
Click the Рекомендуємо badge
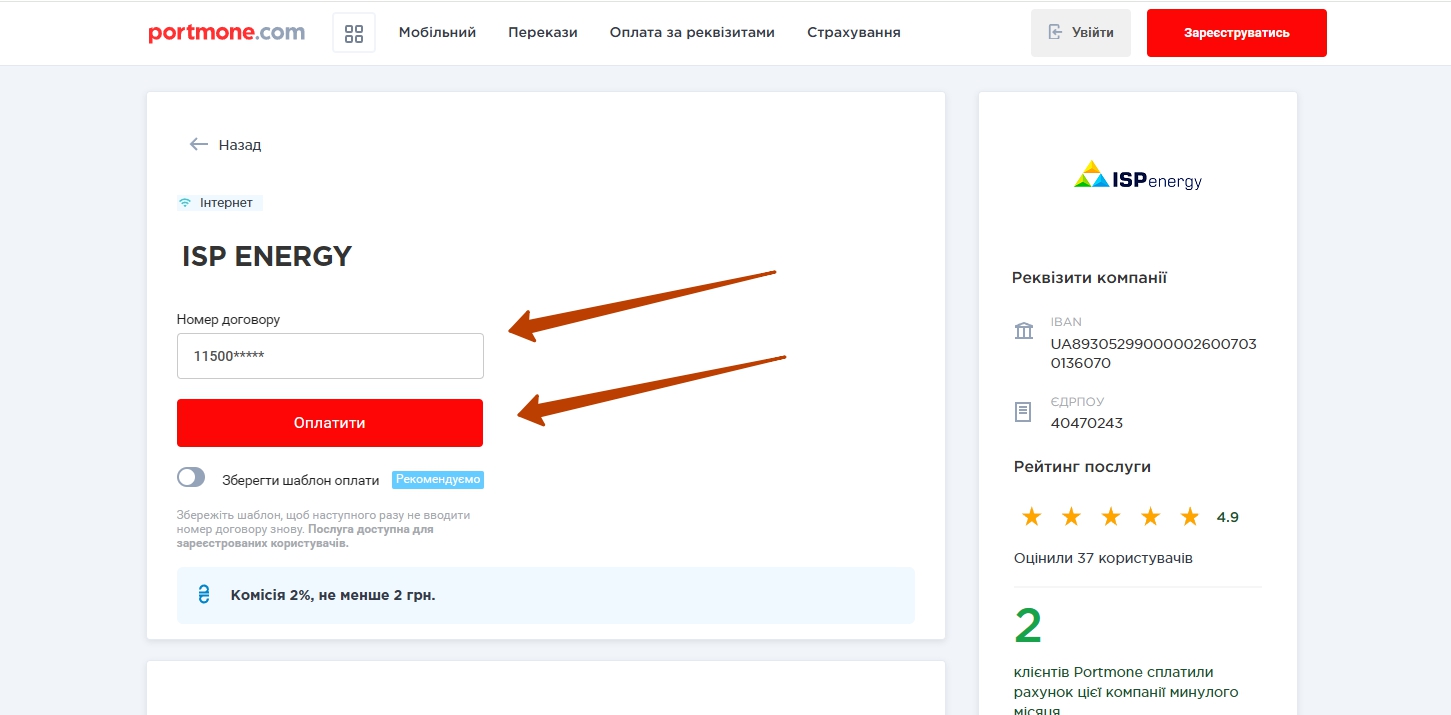(x=438, y=480)
